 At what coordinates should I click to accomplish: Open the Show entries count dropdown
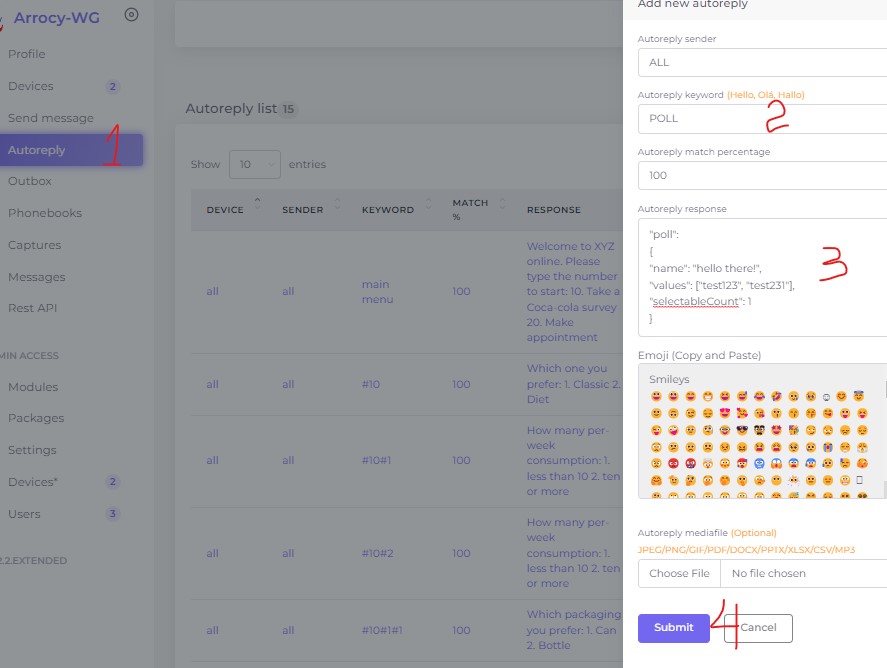point(254,164)
